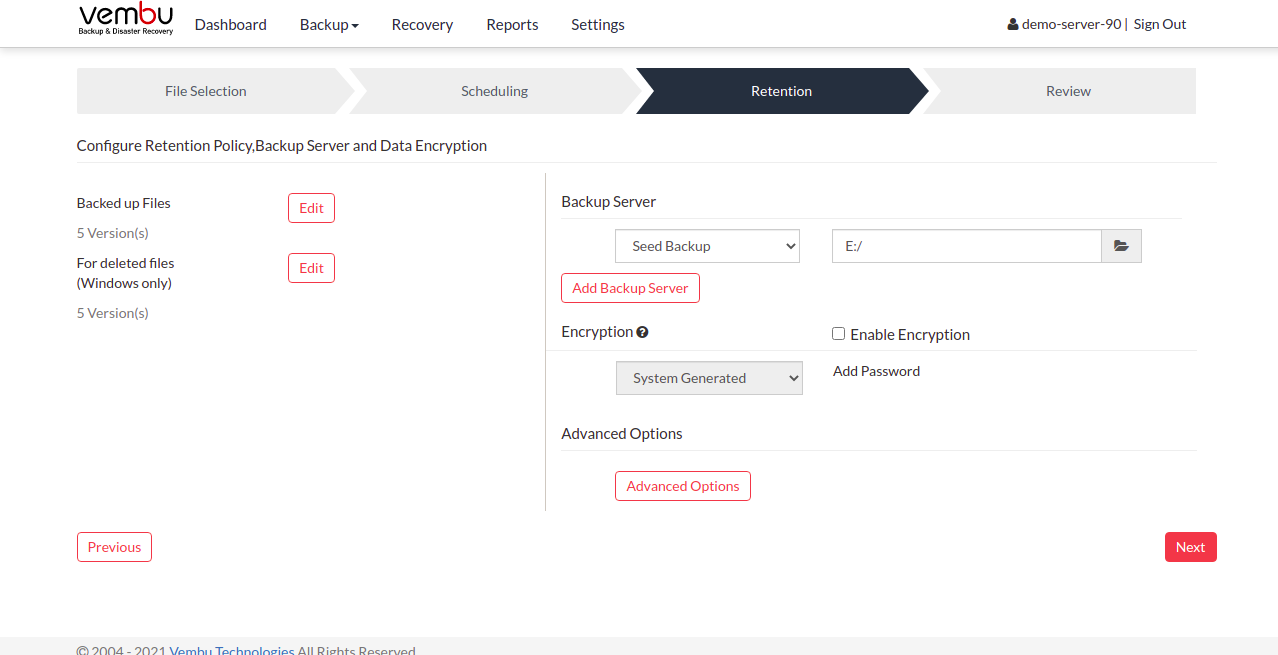Jump to the Review step
The image size is (1278, 655).
coord(1068,91)
